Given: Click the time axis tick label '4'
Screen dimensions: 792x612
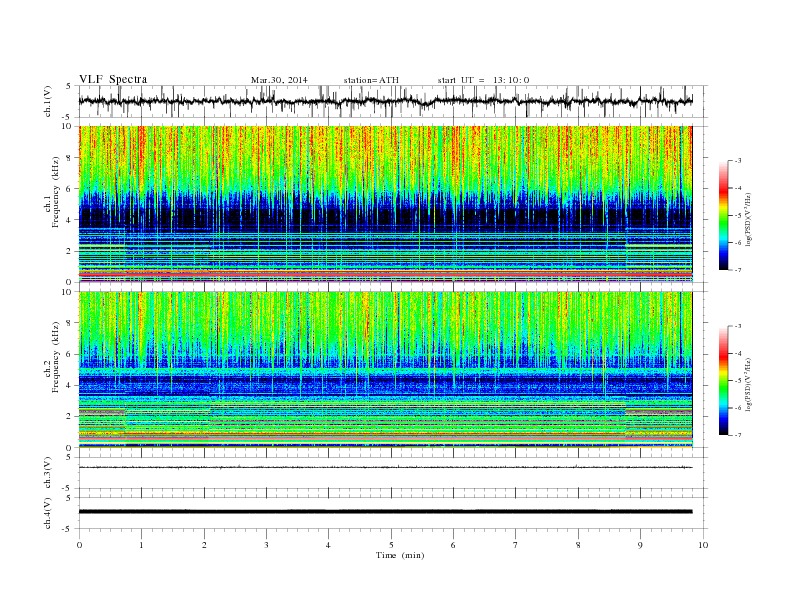Looking at the screenshot, I should [x=328, y=545].
